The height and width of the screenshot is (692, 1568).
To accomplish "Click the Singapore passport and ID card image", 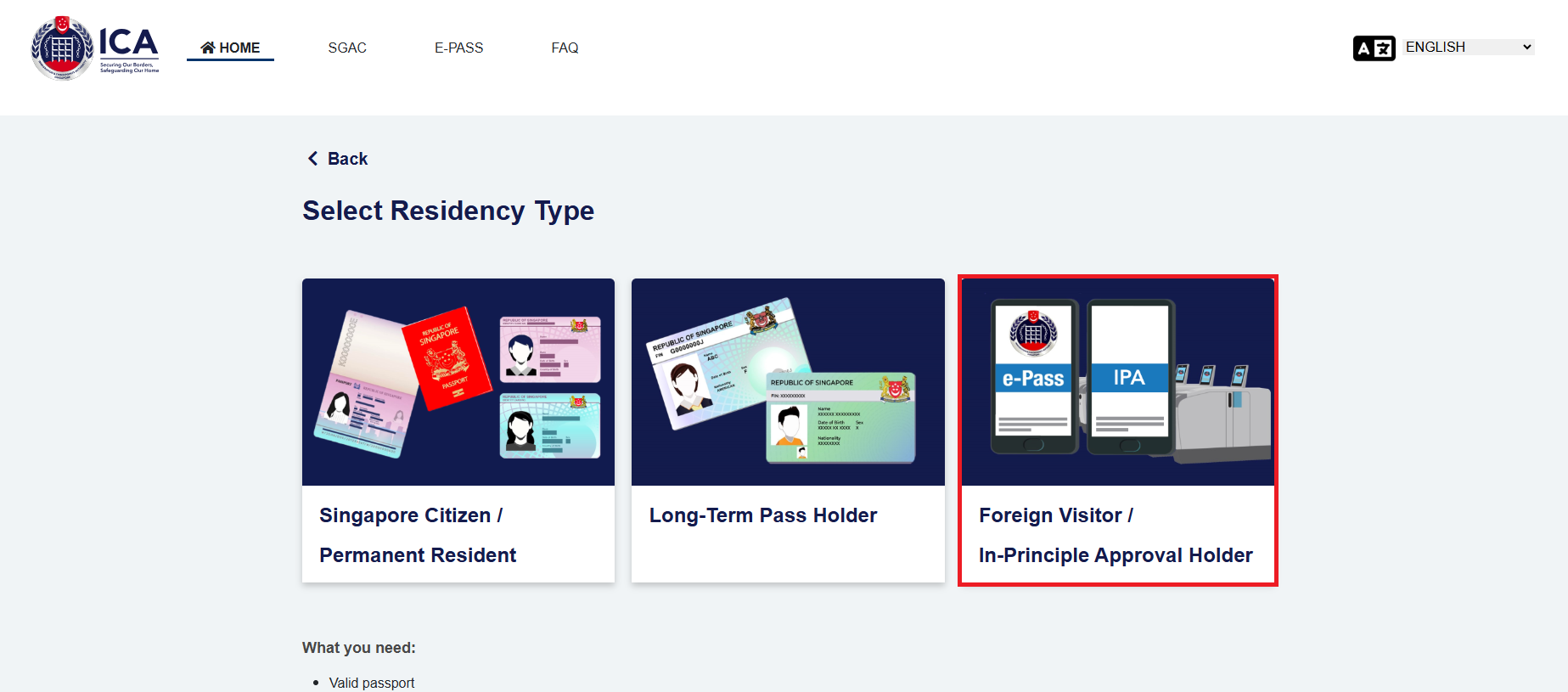I will pos(458,382).
